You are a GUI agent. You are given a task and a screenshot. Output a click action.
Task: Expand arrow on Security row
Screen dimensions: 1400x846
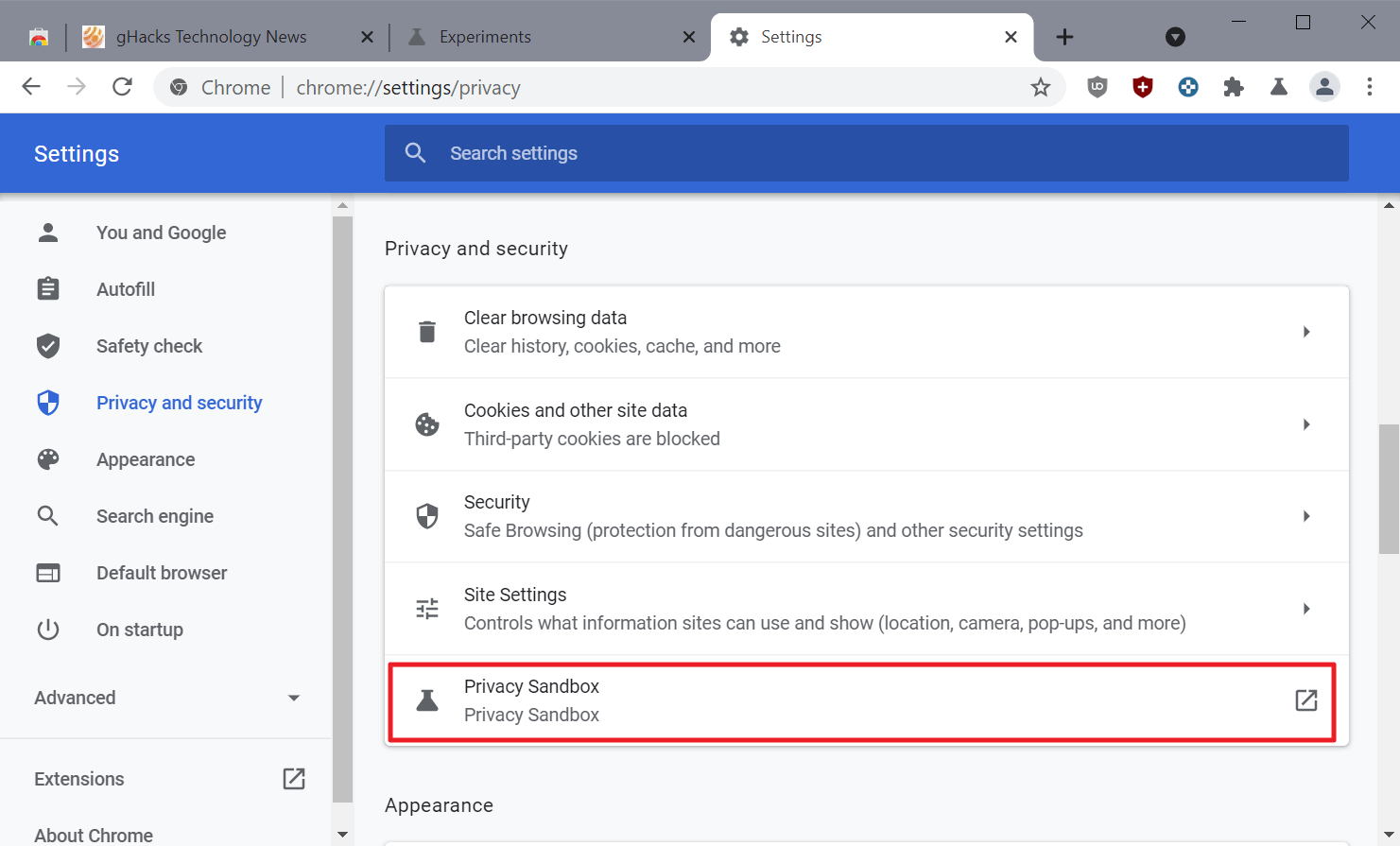1306,516
